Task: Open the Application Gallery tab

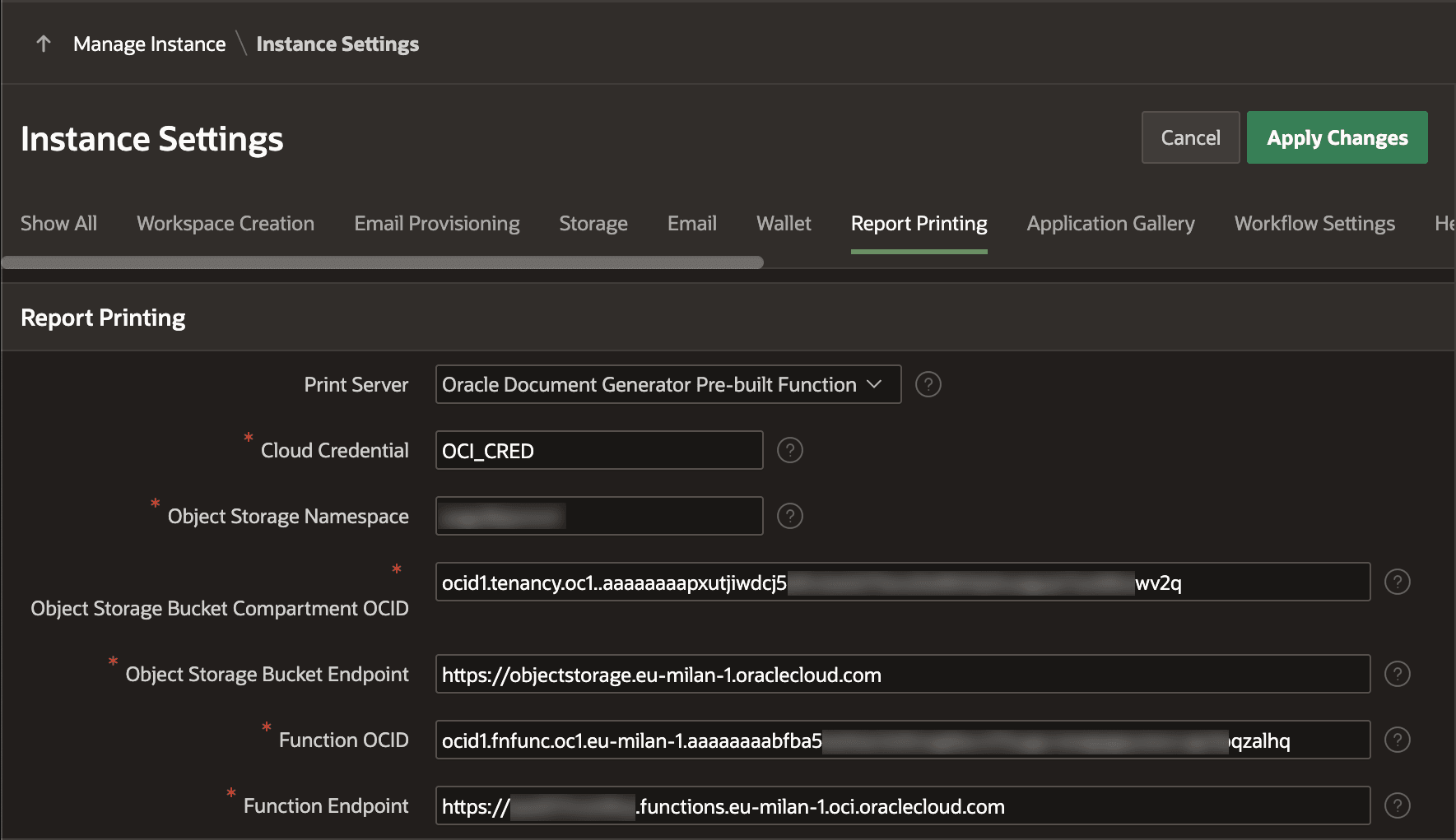Action: pyautogui.click(x=1111, y=224)
